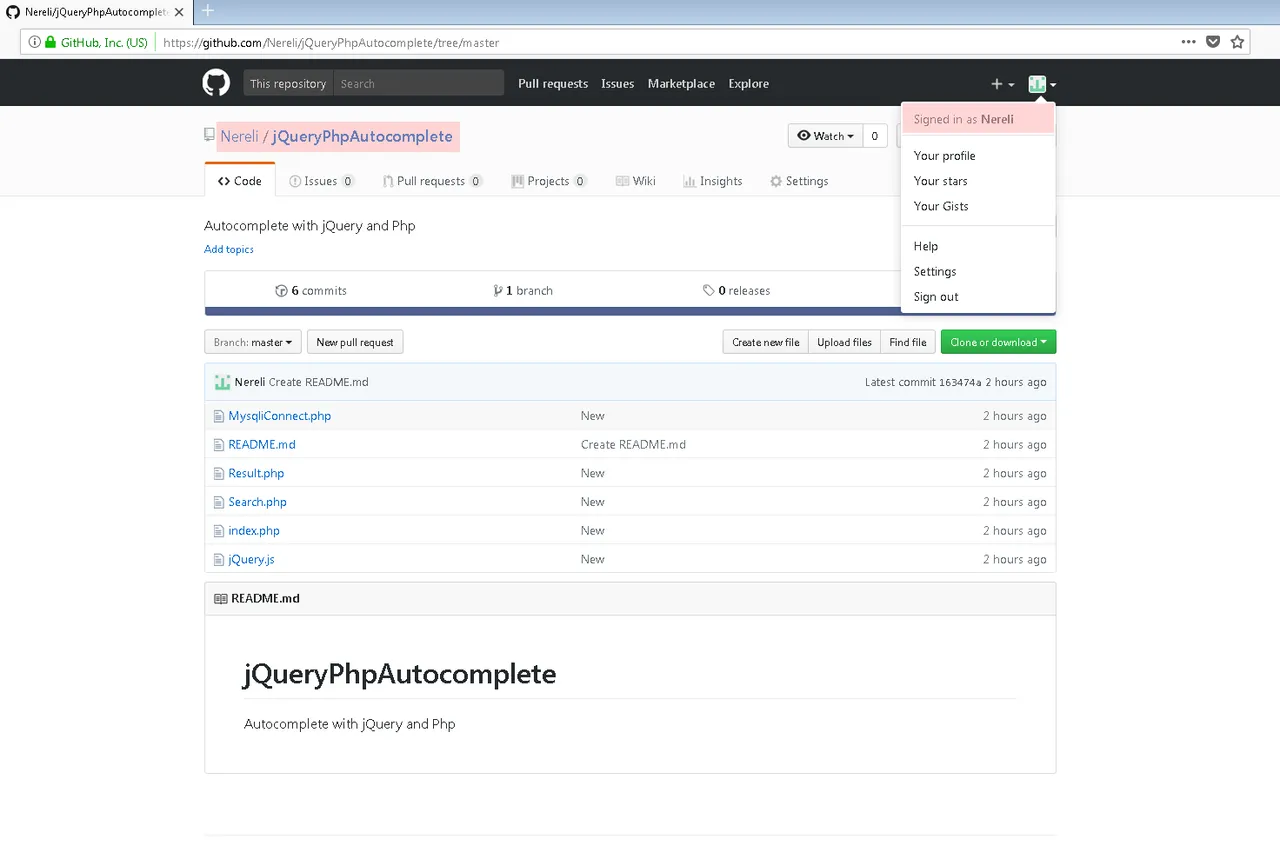The height and width of the screenshot is (852, 1280).
Task: Open the Code tab
Action: pos(240,181)
